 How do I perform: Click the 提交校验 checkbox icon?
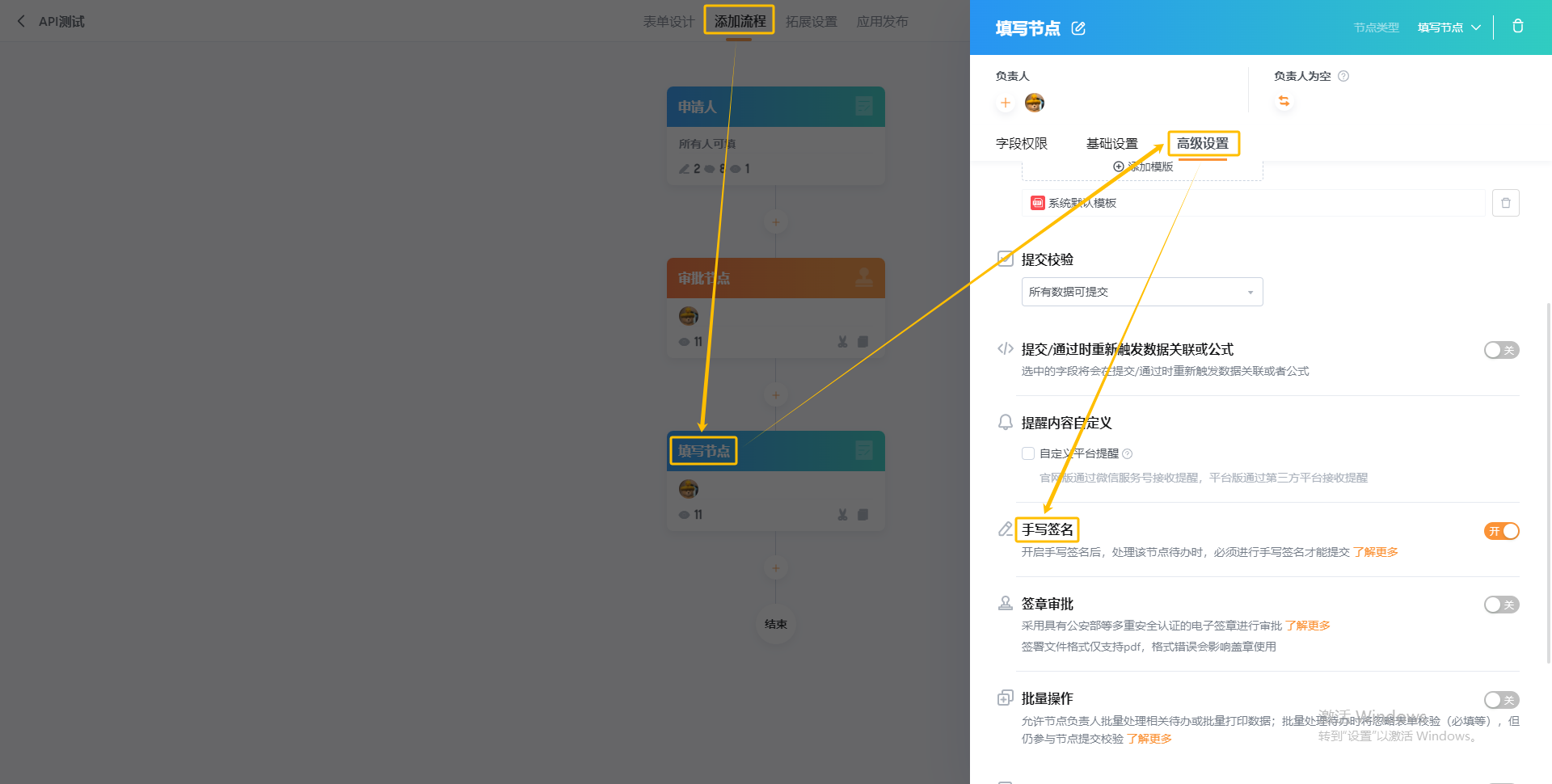point(1006,259)
